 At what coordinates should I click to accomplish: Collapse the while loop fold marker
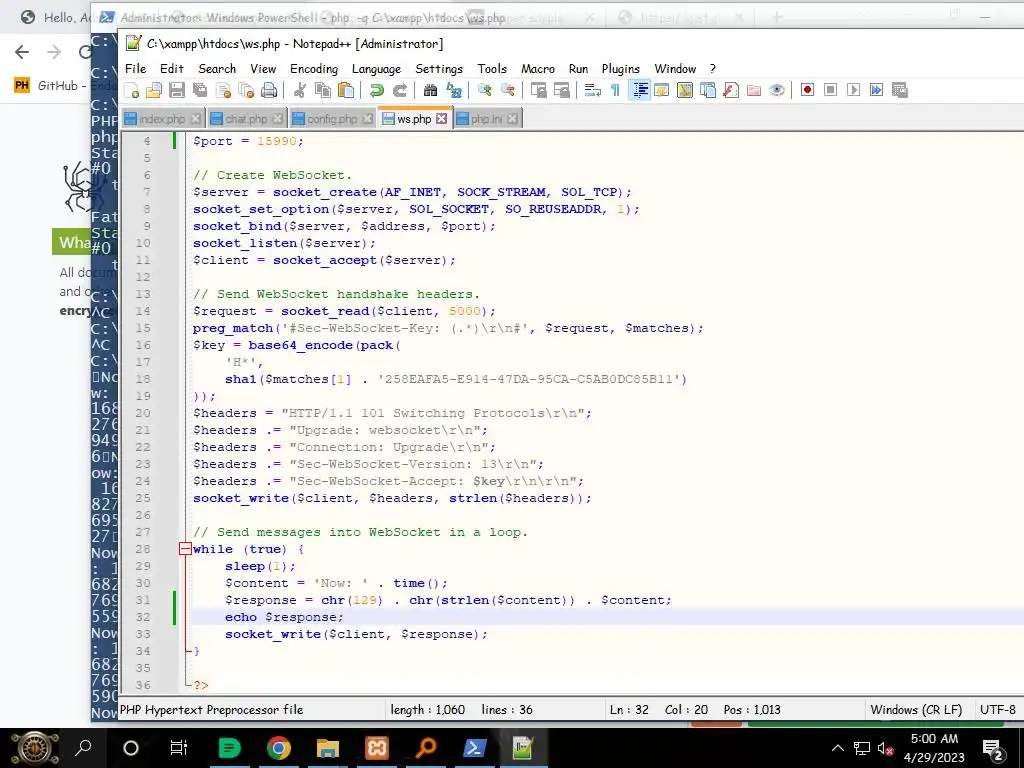[x=185, y=549]
